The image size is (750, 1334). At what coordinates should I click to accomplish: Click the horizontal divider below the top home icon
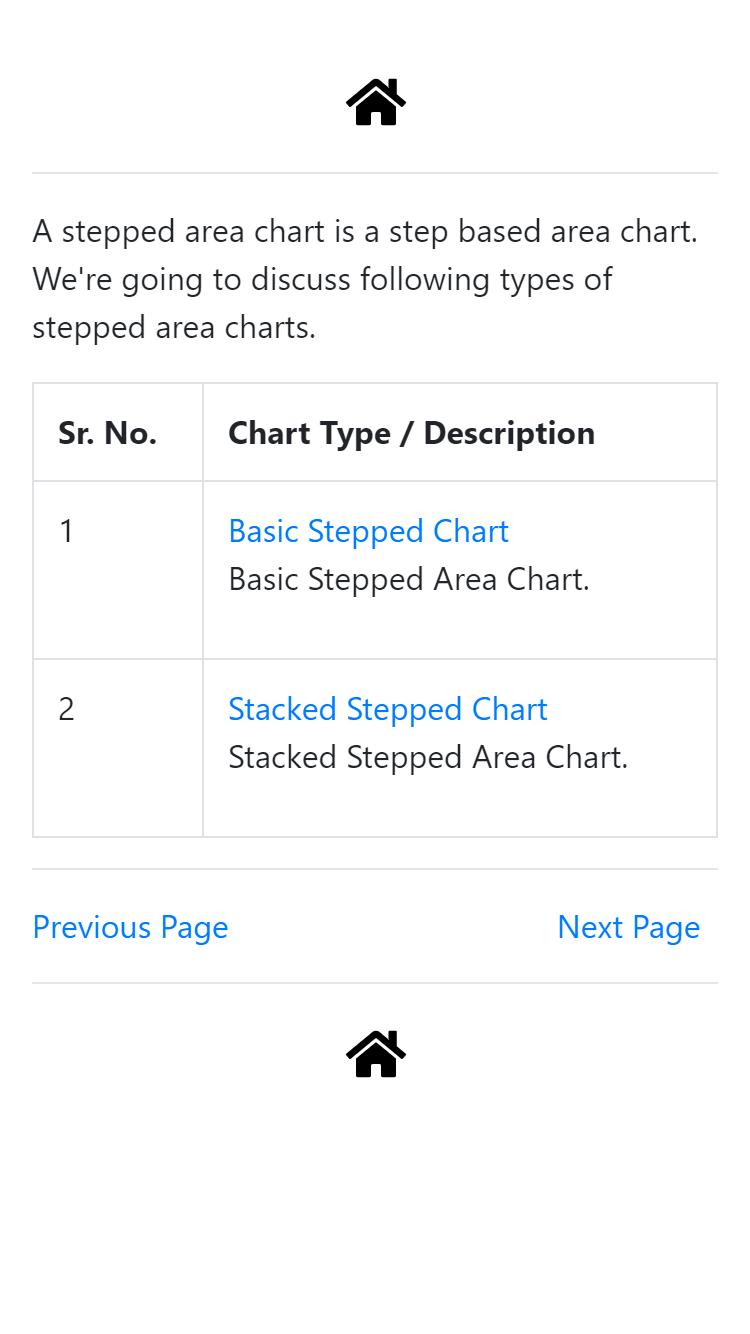pos(375,173)
